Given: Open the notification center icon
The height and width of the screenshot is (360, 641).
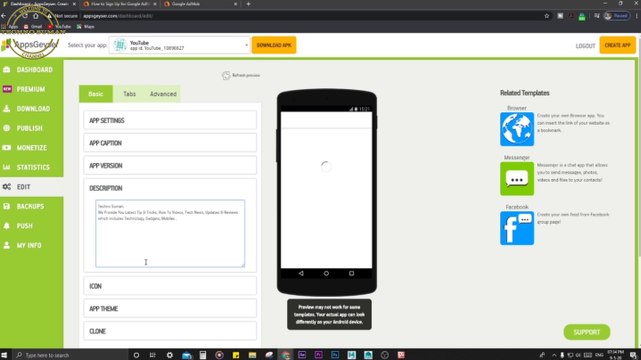Looking at the screenshot, I should point(633,355).
